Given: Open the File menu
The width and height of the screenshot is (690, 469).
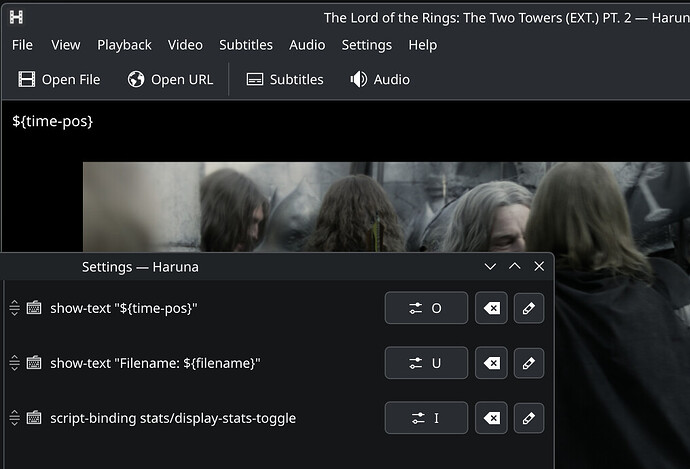Looking at the screenshot, I should pos(22,45).
